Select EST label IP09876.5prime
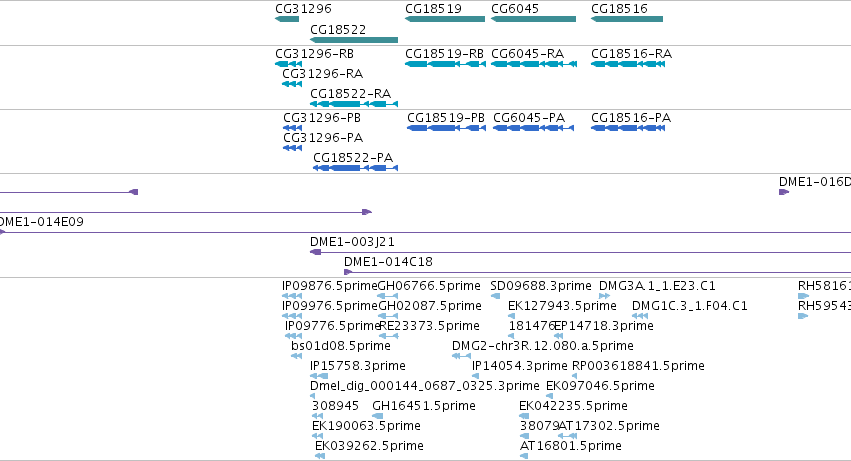The height and width of the screenshot is (461, 851). [x=329, y=286]
